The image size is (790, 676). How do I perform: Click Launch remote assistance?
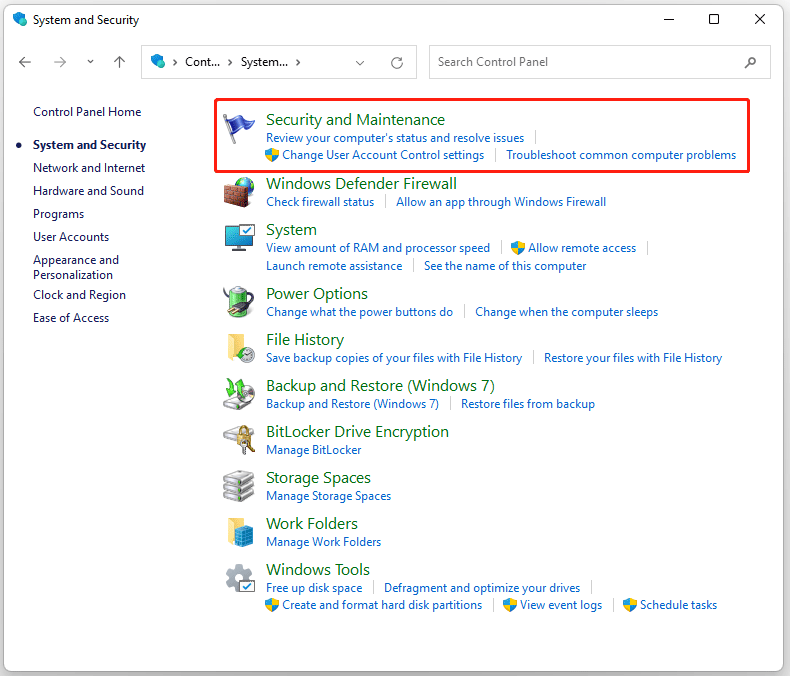click(x=334, y=266)
